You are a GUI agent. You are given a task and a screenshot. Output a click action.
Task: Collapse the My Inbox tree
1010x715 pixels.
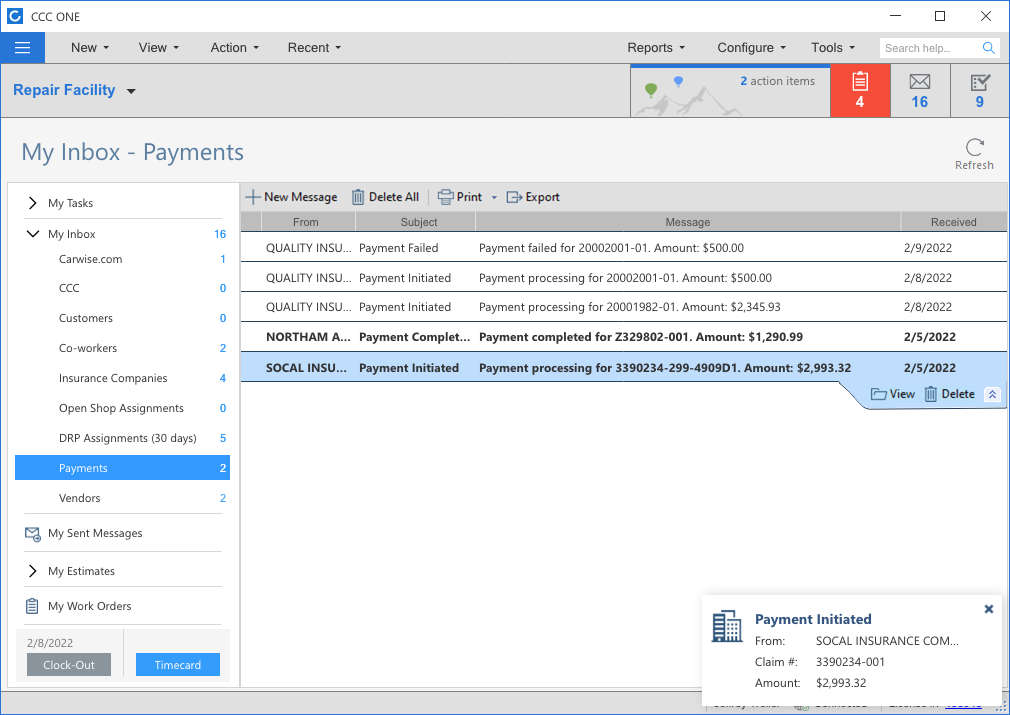(33, 234)
